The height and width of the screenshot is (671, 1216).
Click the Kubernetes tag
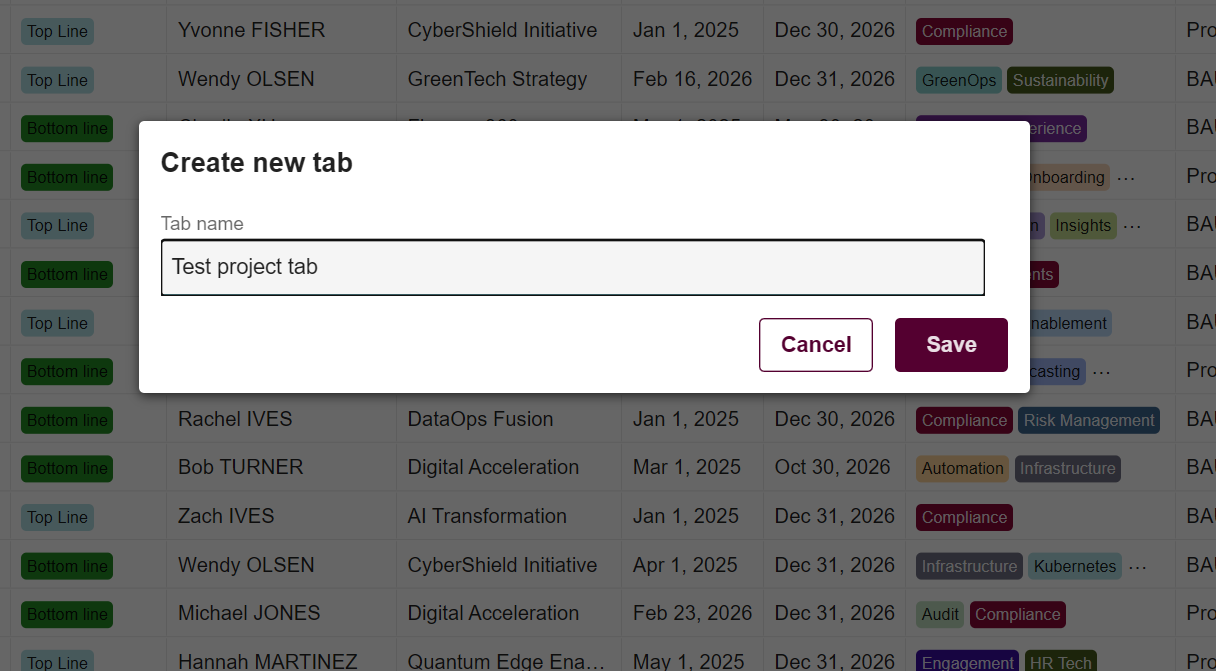1074,567
